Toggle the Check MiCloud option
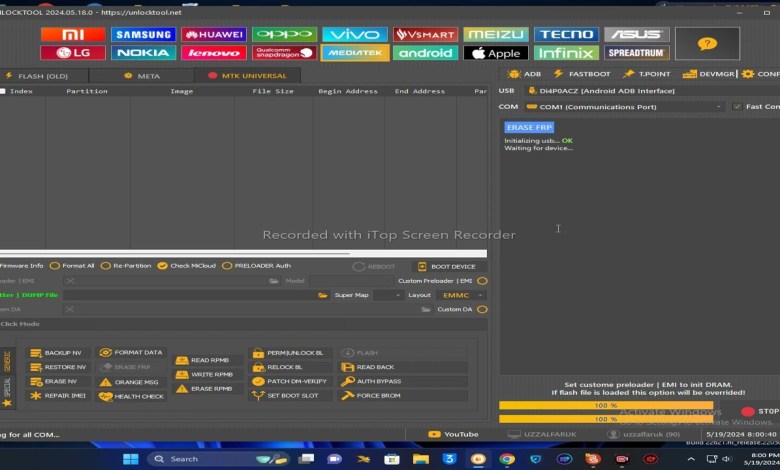780x470 pixels. 162,266
